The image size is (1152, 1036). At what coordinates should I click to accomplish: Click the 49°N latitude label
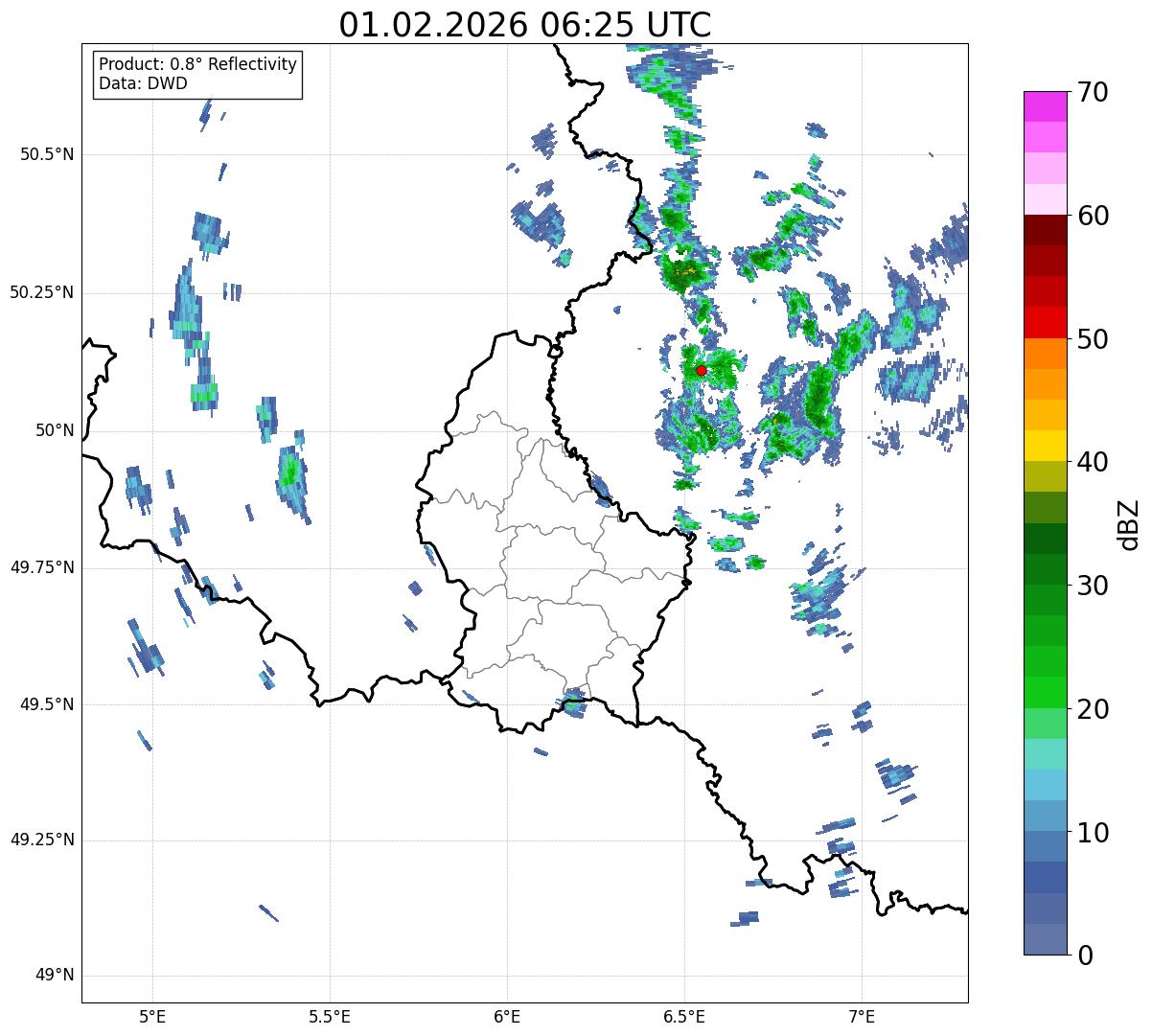click(x=55, y=976)
